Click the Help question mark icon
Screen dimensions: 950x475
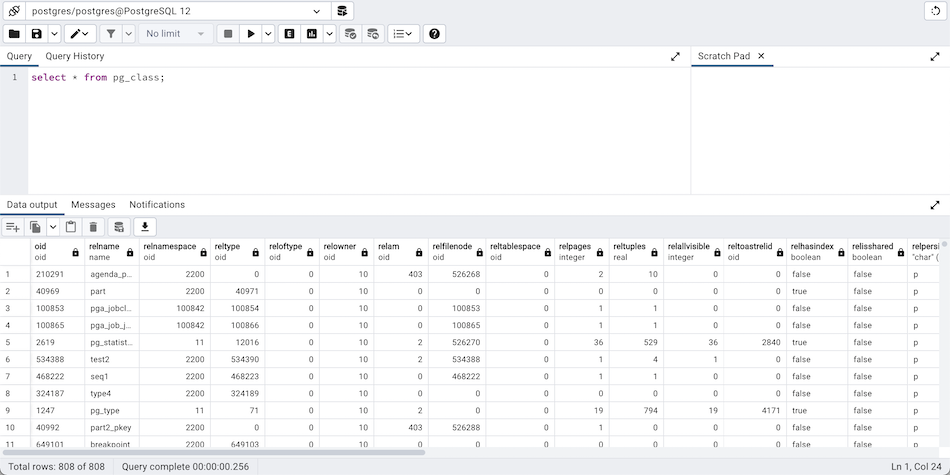434,34
